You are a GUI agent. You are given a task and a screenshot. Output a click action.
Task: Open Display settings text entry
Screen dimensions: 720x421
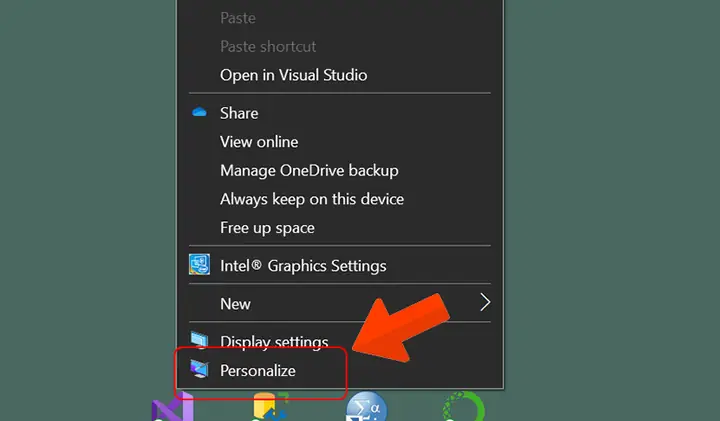(x=274, y=342)
